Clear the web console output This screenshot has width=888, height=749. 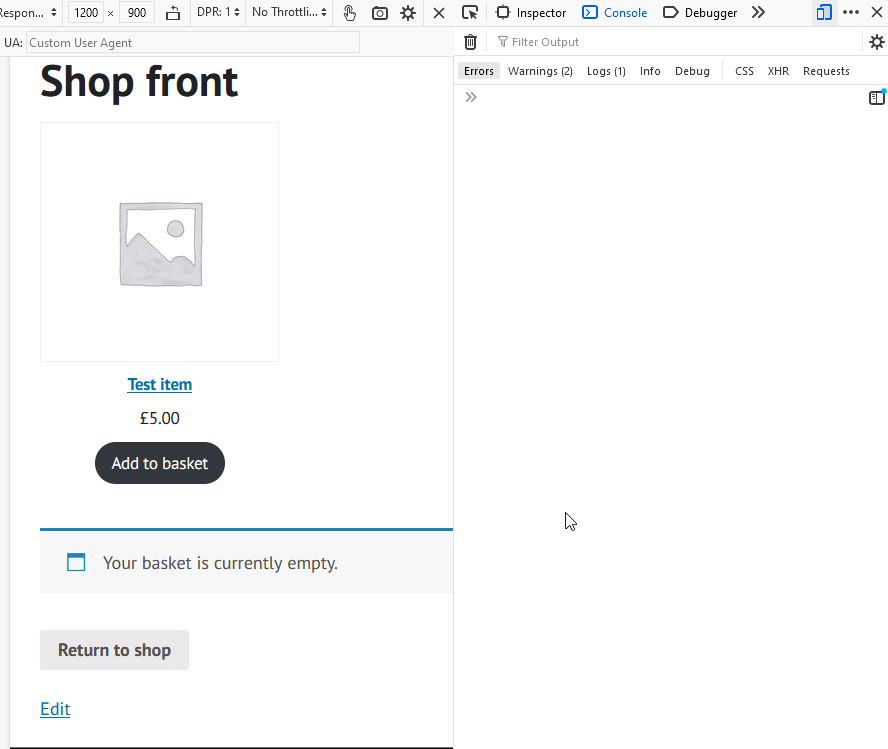(470, 42)
